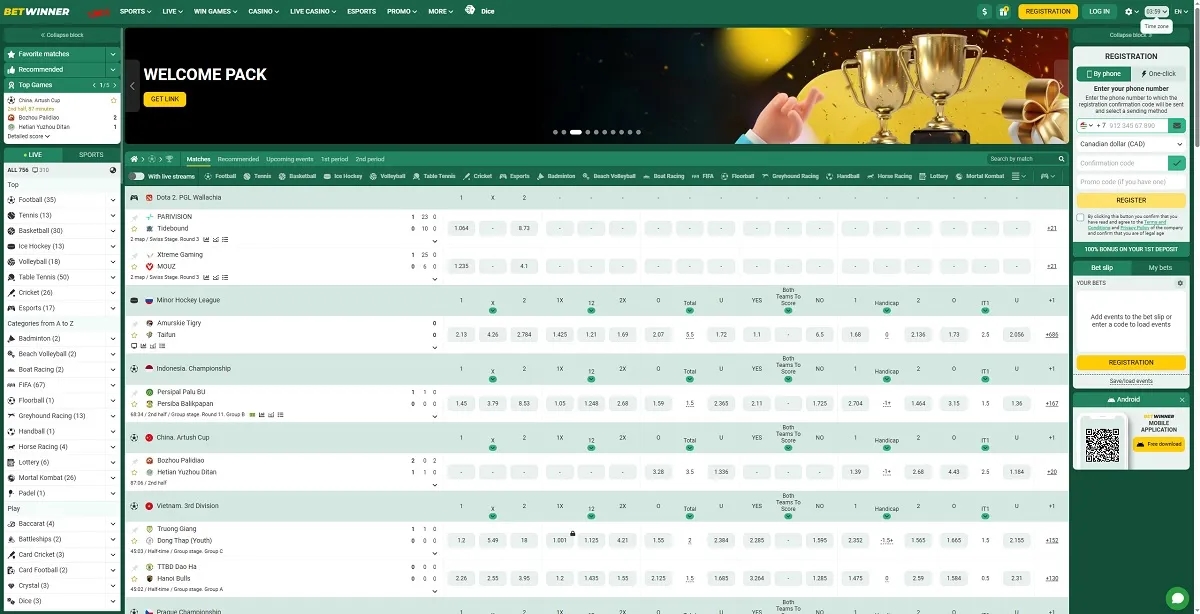1200x614 pixels.
Task: Filter by Mortal Kombat in sports bar
Action: pos(980,176)
